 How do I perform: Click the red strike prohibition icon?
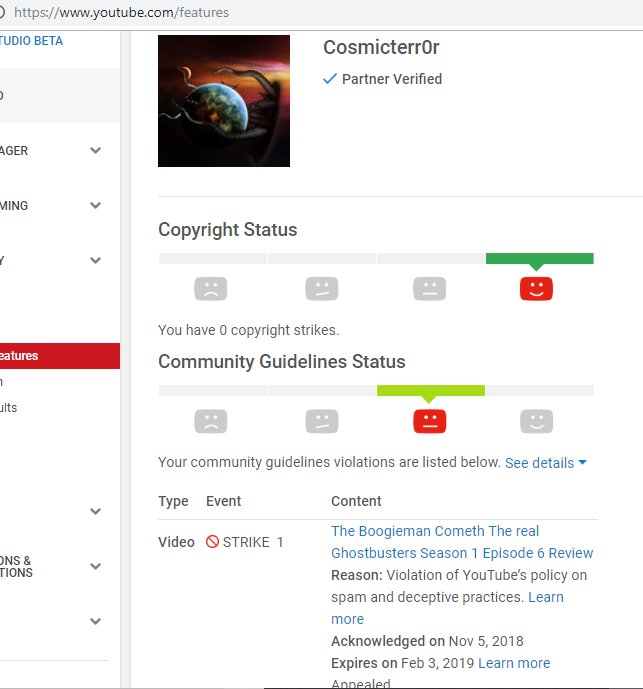coord(212,541)
